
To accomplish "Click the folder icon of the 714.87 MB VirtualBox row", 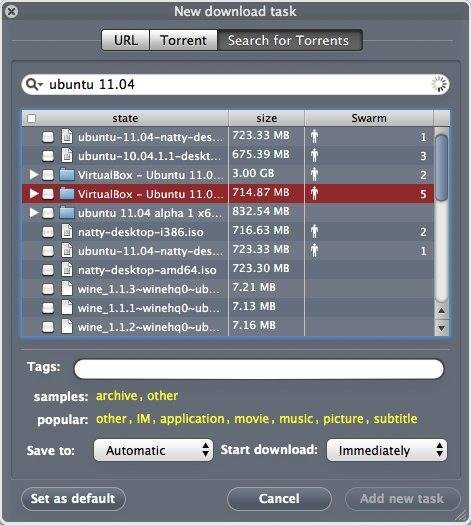I will click(x=67, y=194).
